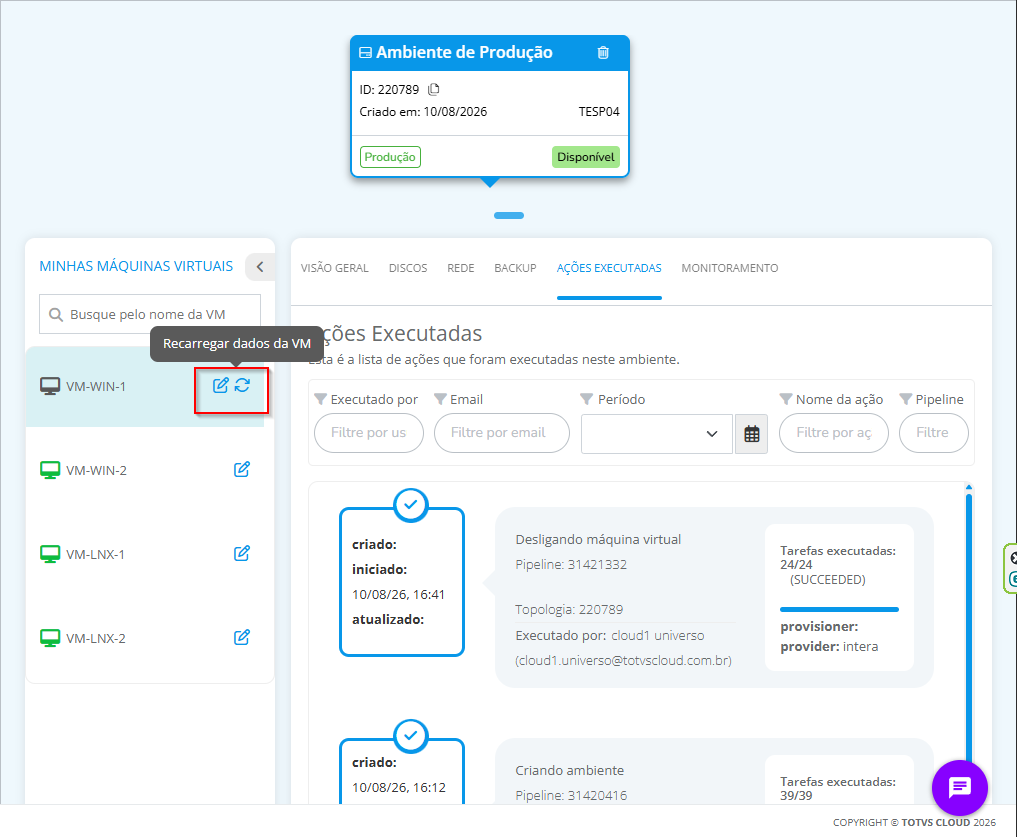Edit VM-LNX-2 with pencil icon
The width and height of the screenshot is (1017, 837).
242,638
